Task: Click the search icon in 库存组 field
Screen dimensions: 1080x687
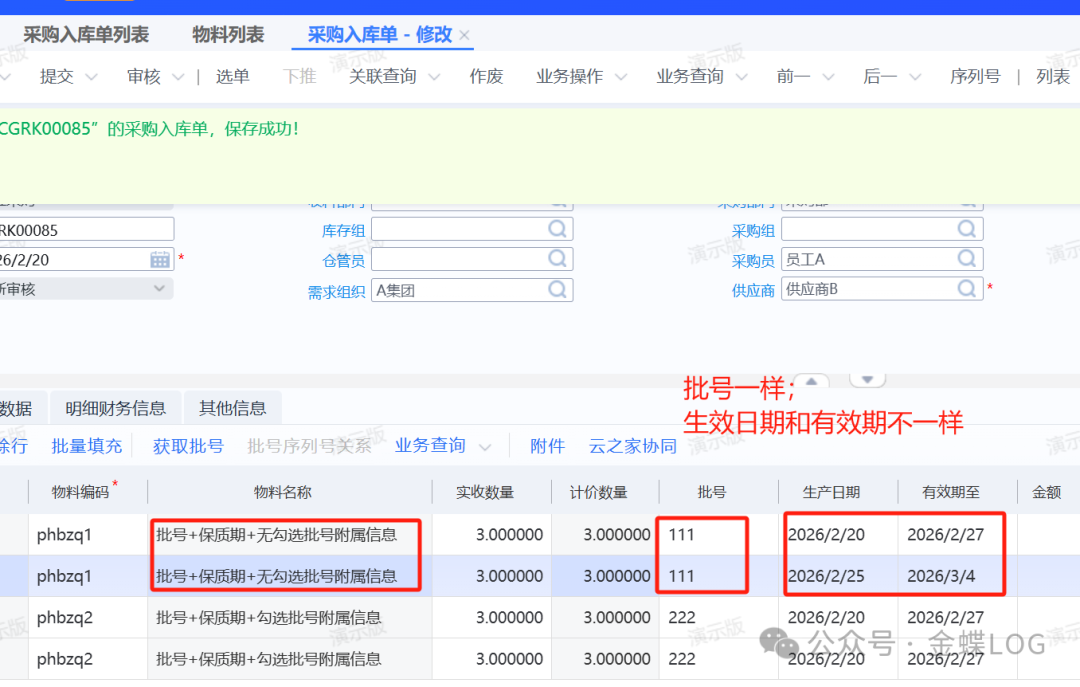Action: point(557,230)
